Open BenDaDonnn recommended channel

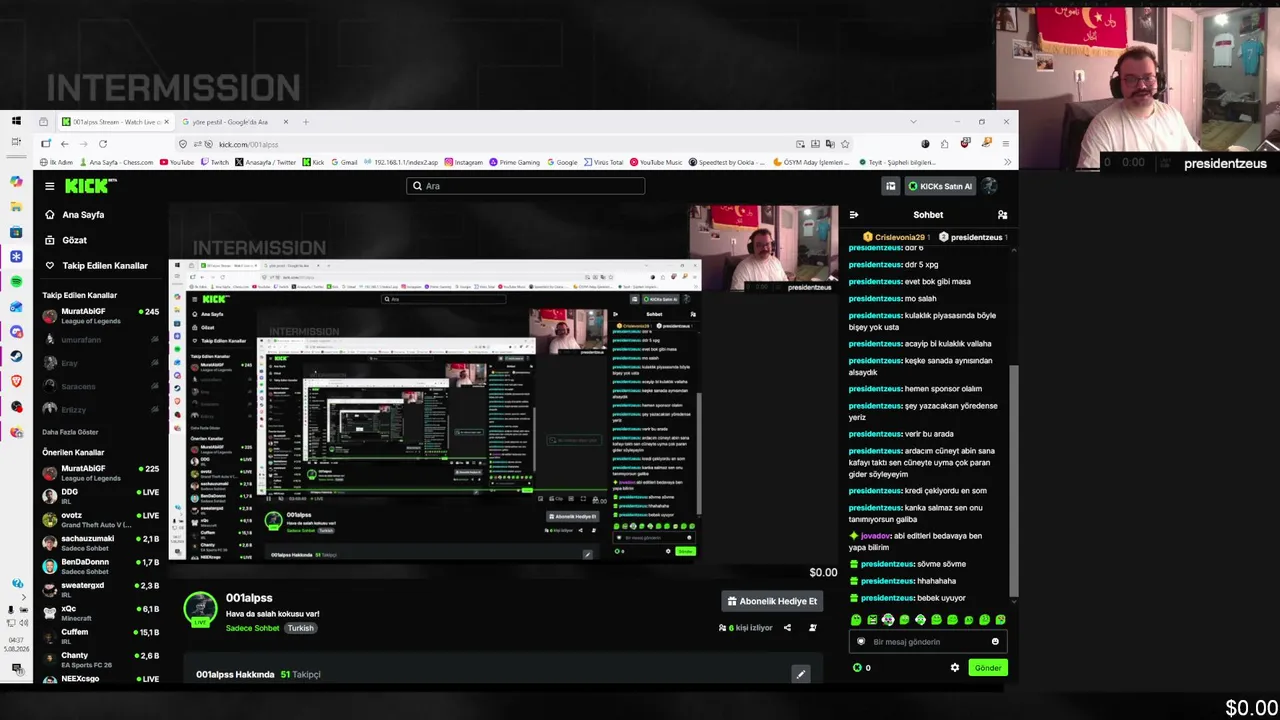pos(100,566)
